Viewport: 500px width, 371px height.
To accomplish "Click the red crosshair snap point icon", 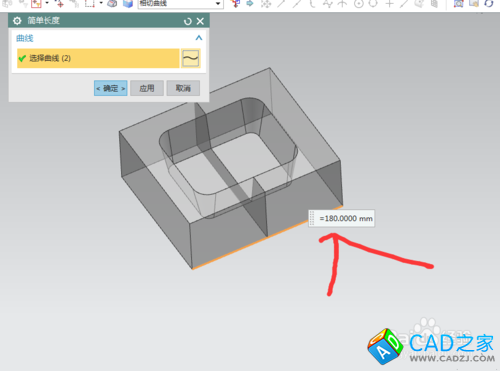I will (60, 4).
